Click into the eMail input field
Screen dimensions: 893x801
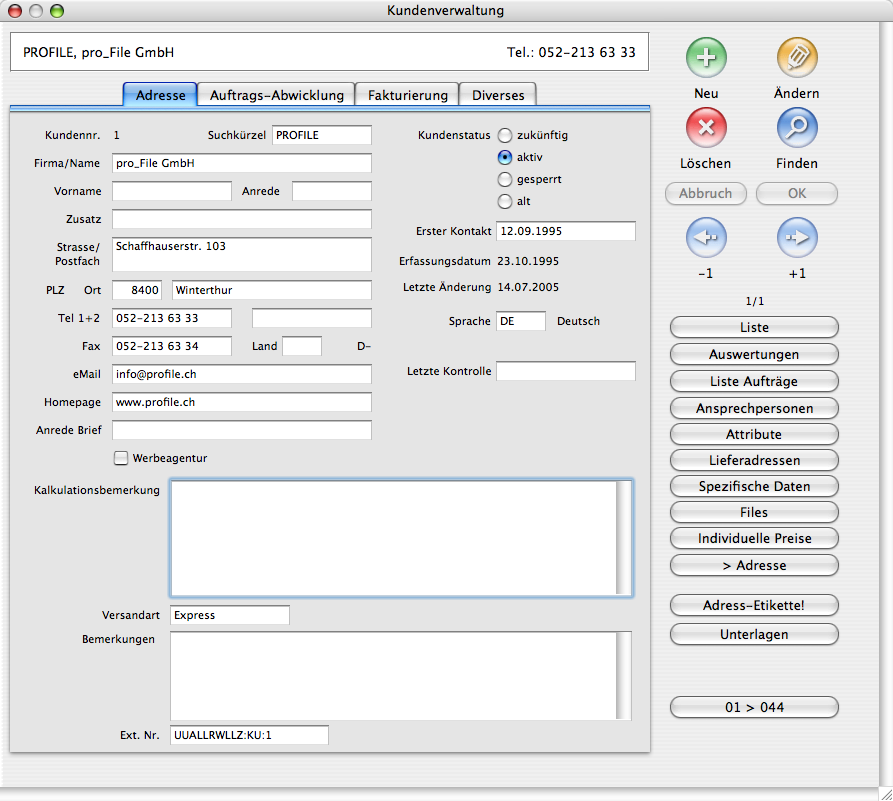(x=241, y=374)
